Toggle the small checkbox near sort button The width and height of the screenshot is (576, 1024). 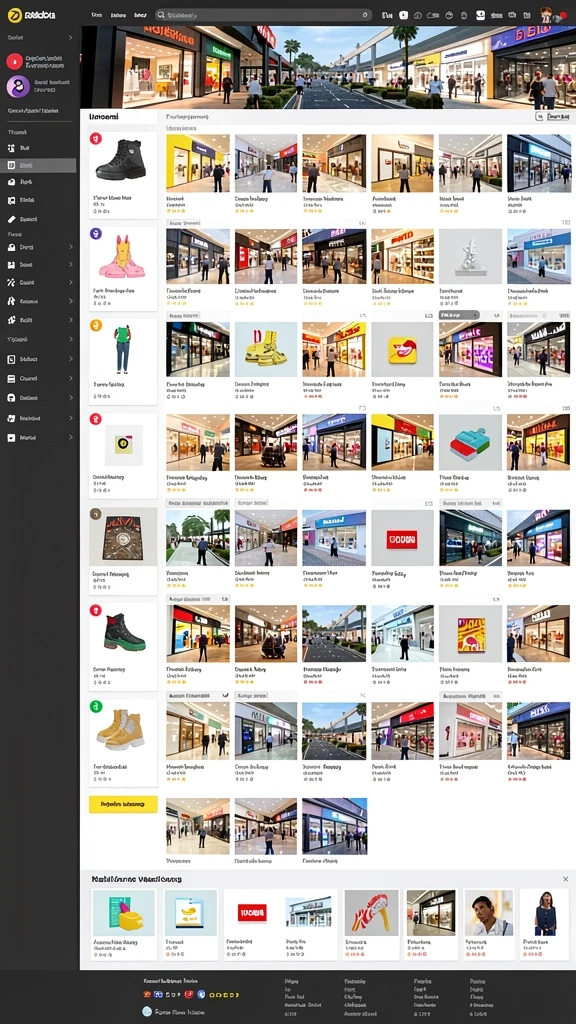coord(539,116)
